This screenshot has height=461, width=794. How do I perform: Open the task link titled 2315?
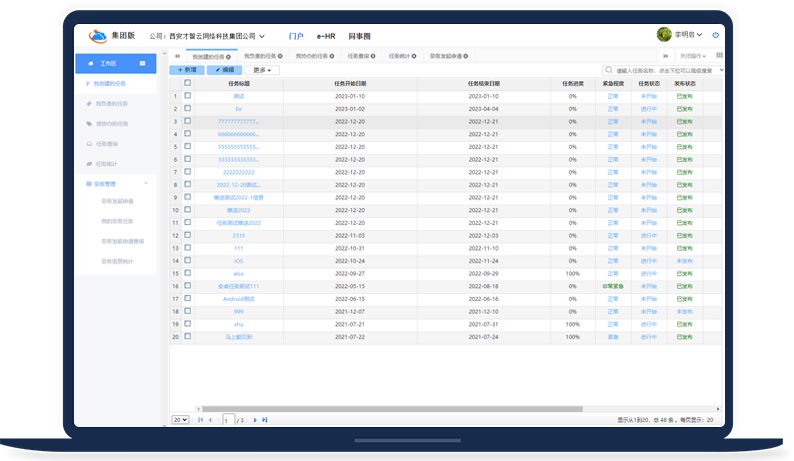point(238,236)
